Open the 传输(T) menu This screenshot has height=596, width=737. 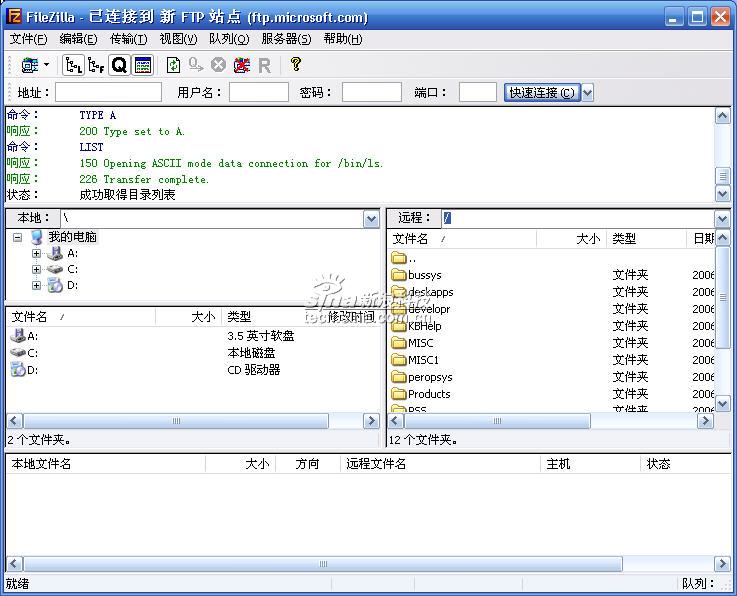[x=128, y=39]
